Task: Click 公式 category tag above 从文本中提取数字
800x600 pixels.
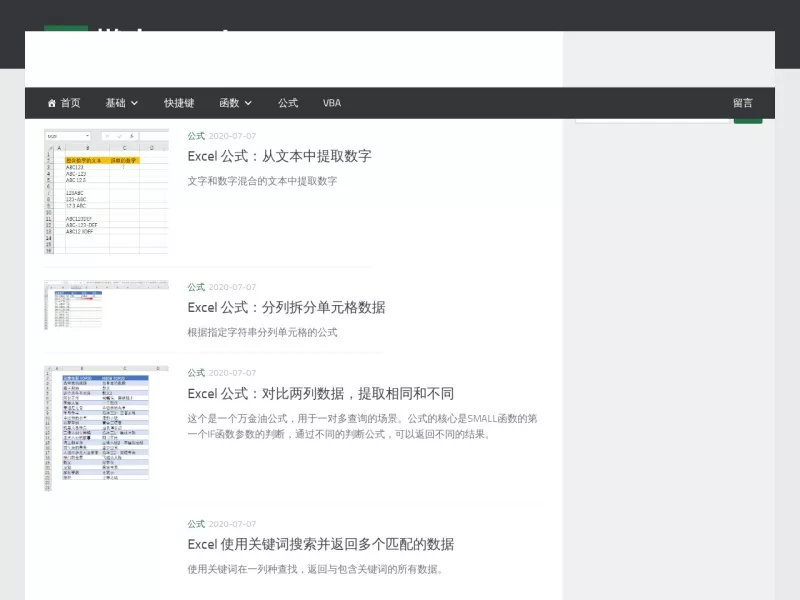Action: coord(196,136)
